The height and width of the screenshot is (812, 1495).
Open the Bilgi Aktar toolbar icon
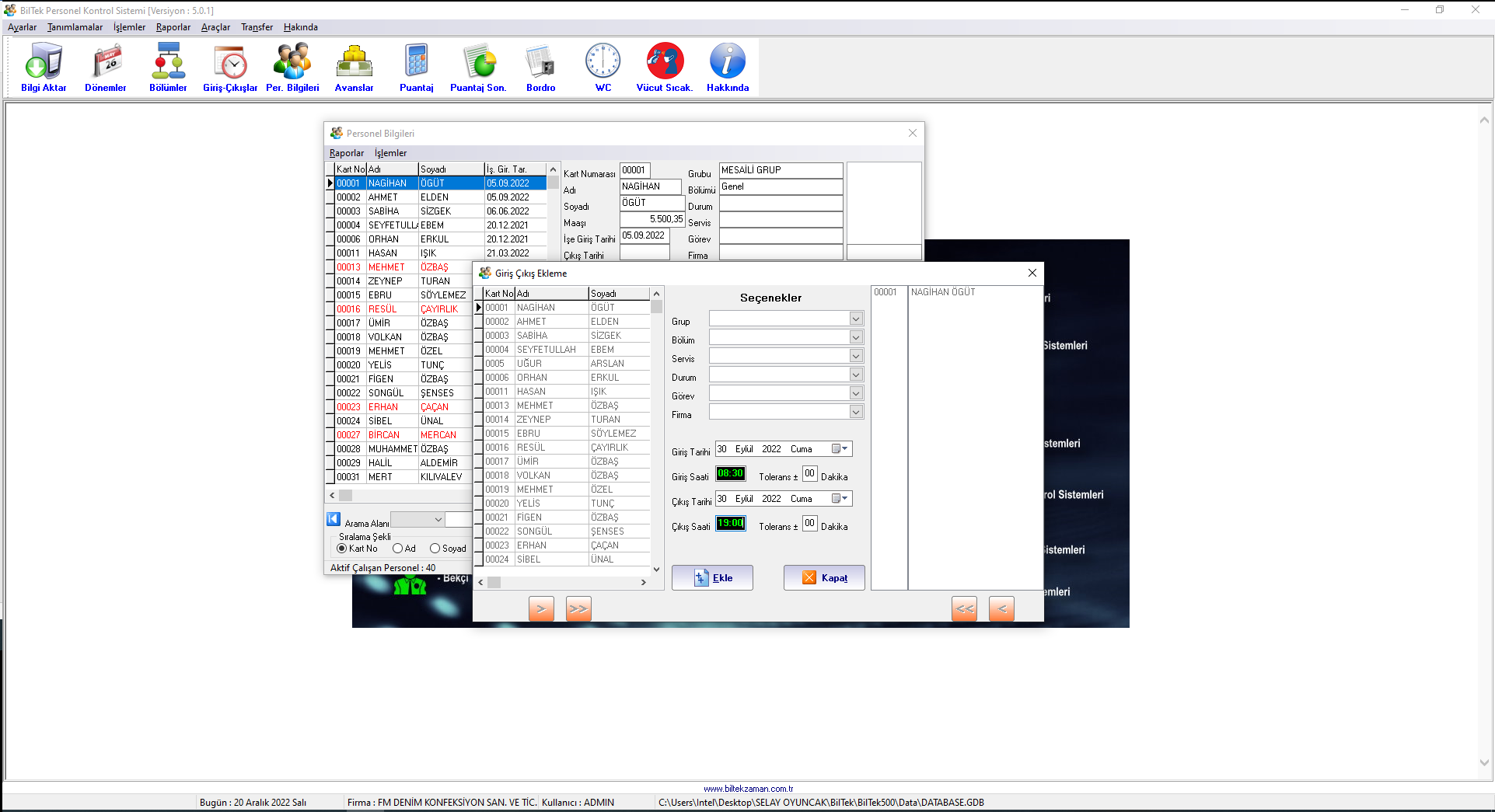point(44,68)
